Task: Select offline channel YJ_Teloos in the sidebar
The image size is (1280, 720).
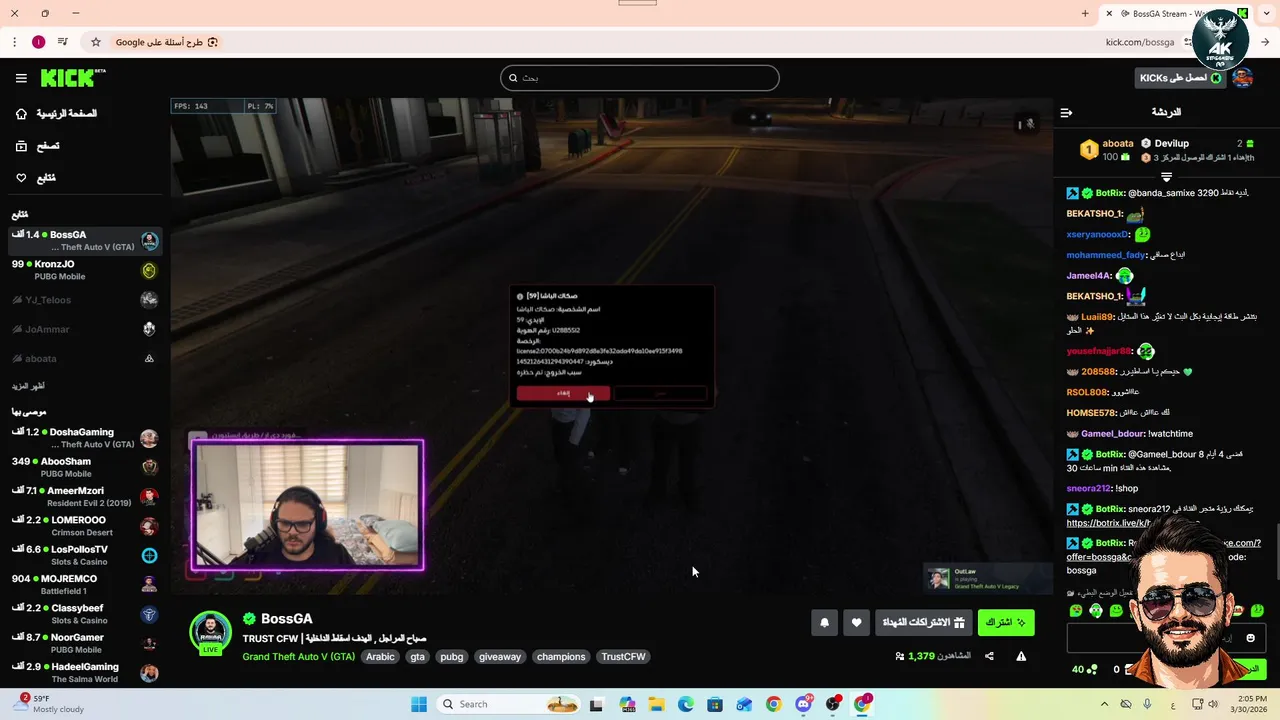Action: [x=85, y=300]
